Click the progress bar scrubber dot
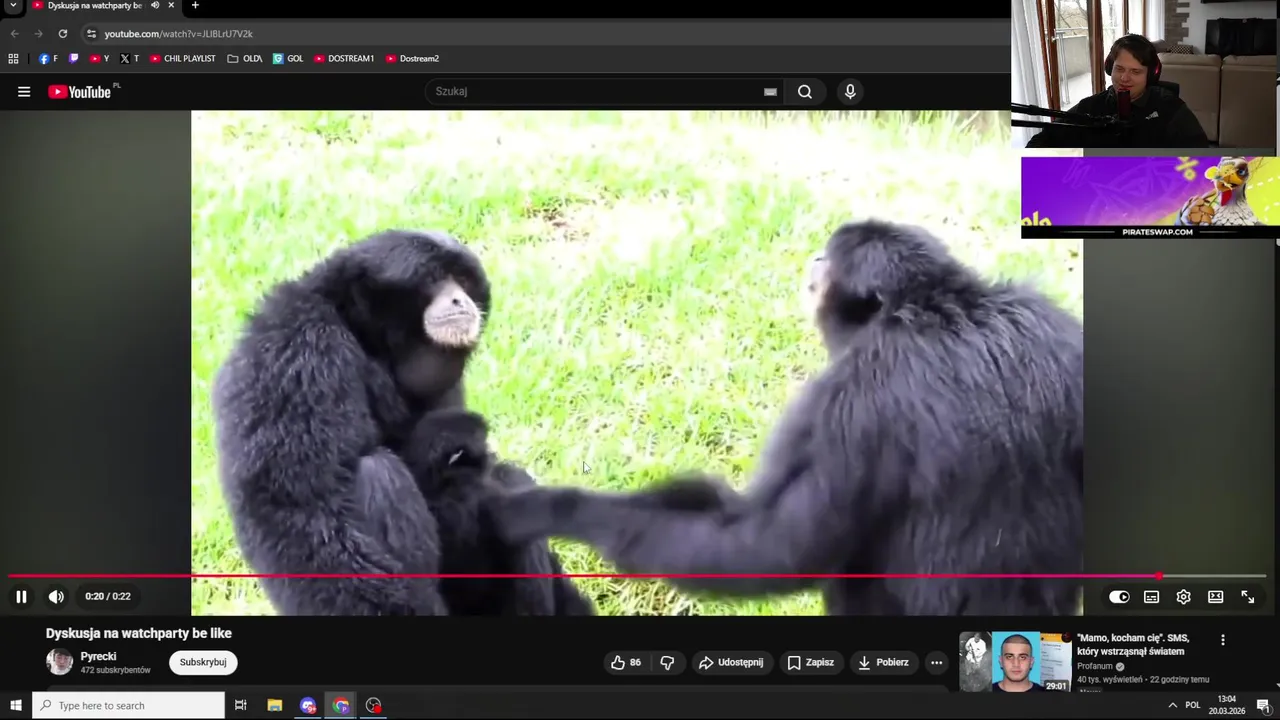This screenshot has height=720, width=1280. 1159,576
